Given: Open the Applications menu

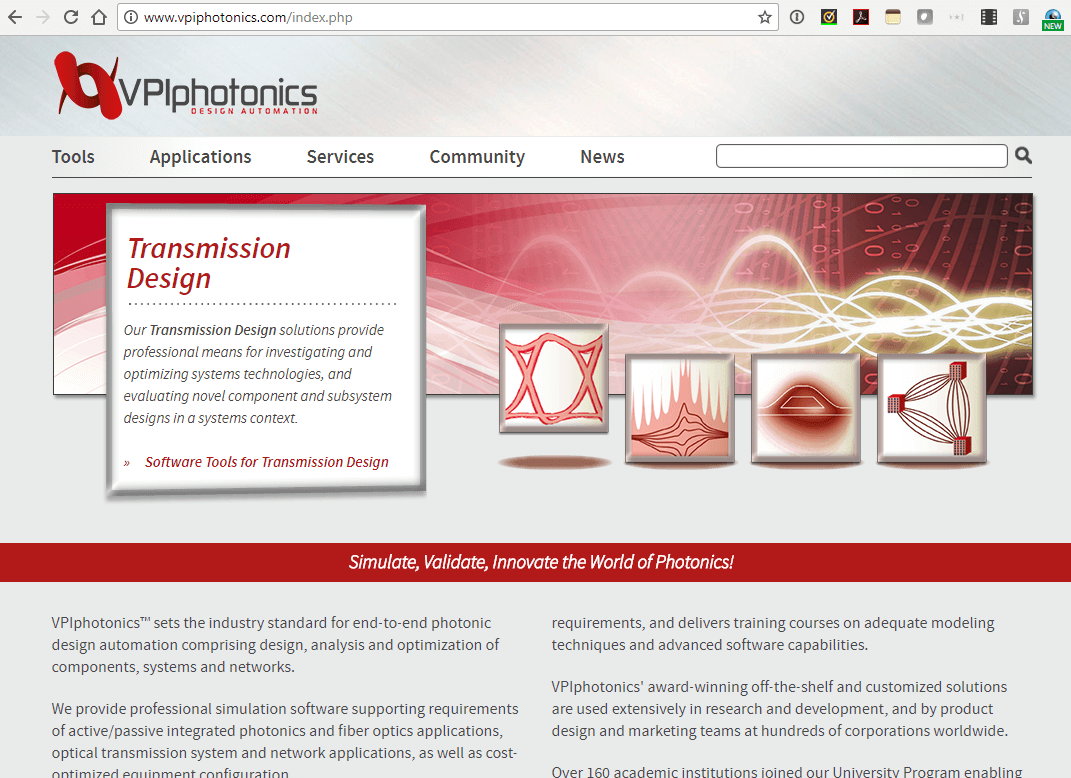Looking at the screenshot, I should pyautogui.click(x=200, y=157).
